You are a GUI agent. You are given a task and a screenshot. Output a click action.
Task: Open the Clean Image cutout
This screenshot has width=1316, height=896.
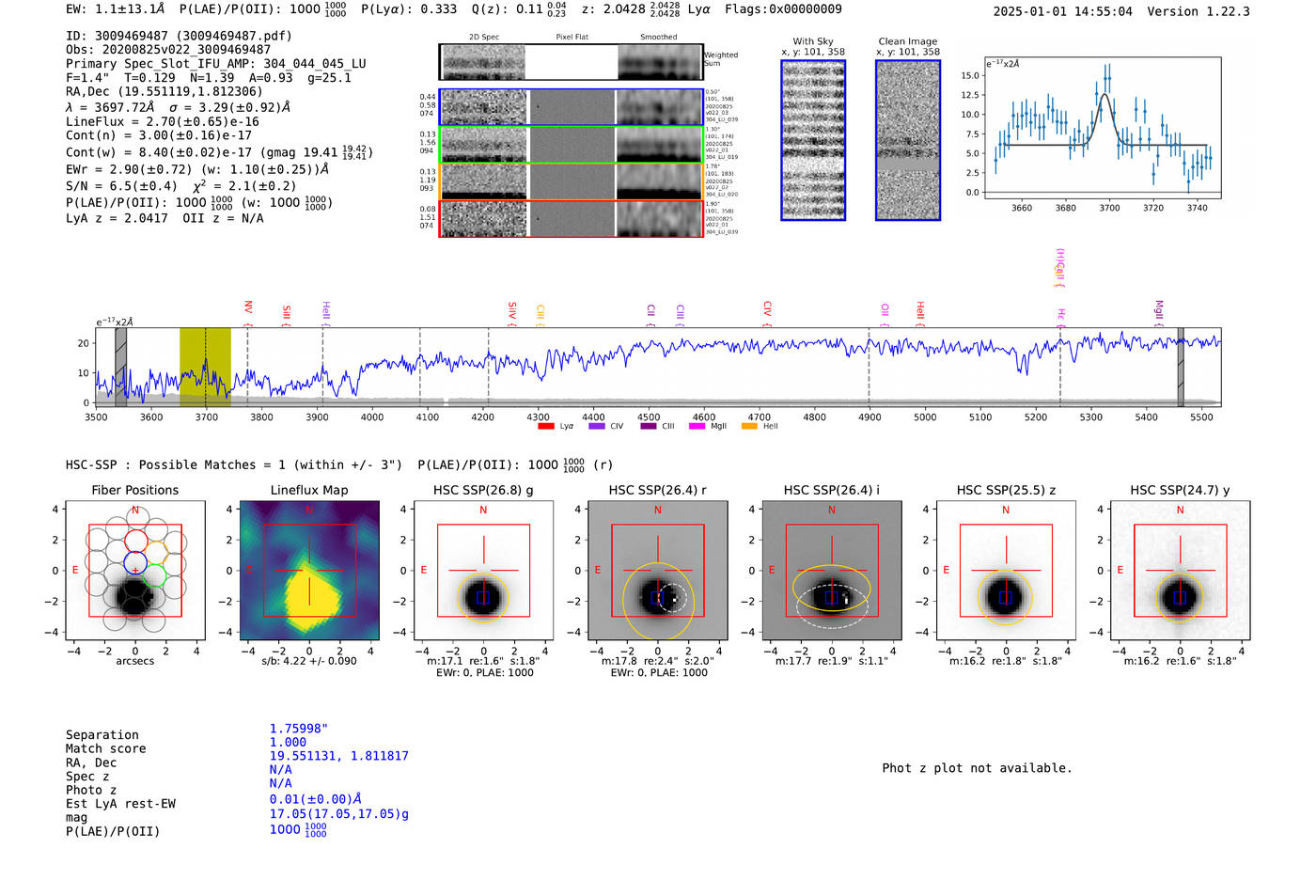coord(908,140)
